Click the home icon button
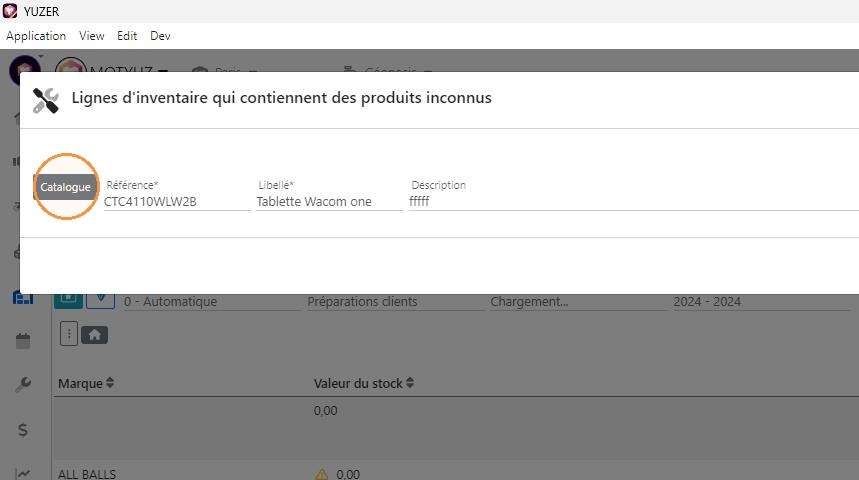Viewport: 859px width, 480px height. pos(94,335)
